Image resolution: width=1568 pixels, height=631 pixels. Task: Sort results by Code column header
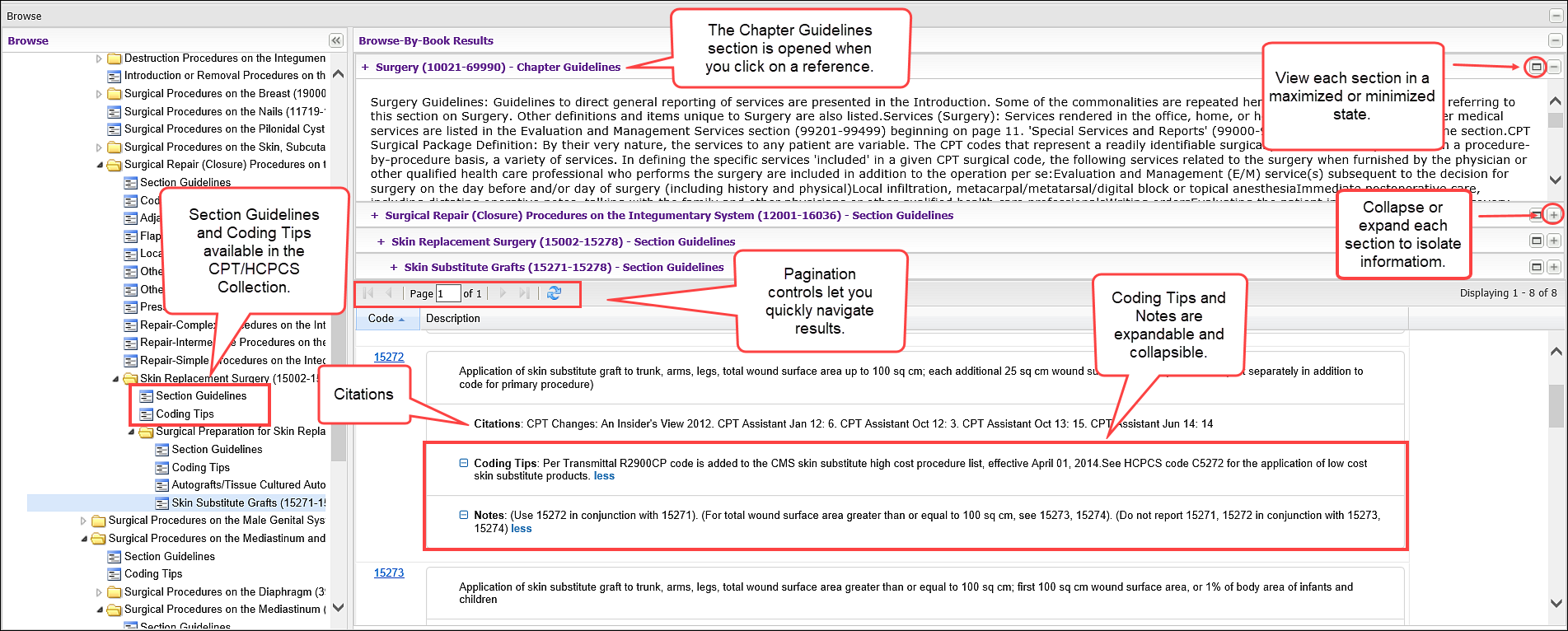pos(386,319)
